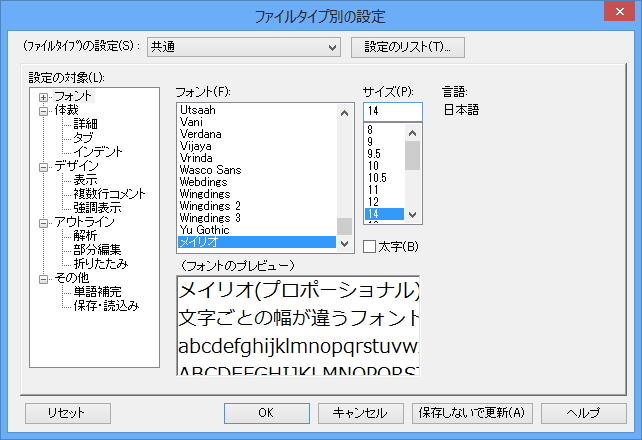This screenshot has width=642, height=440.
Task: Open the ファイルタイプの設定 dropdown
Action: (x=244, y=47)
